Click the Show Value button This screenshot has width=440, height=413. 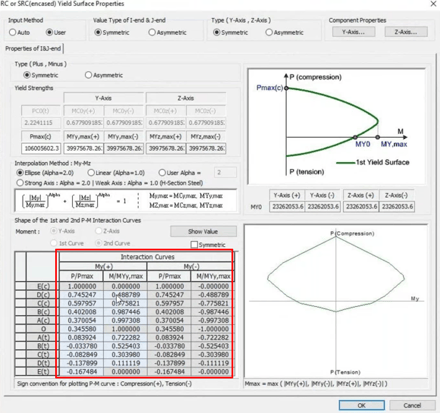click(203, 231)
